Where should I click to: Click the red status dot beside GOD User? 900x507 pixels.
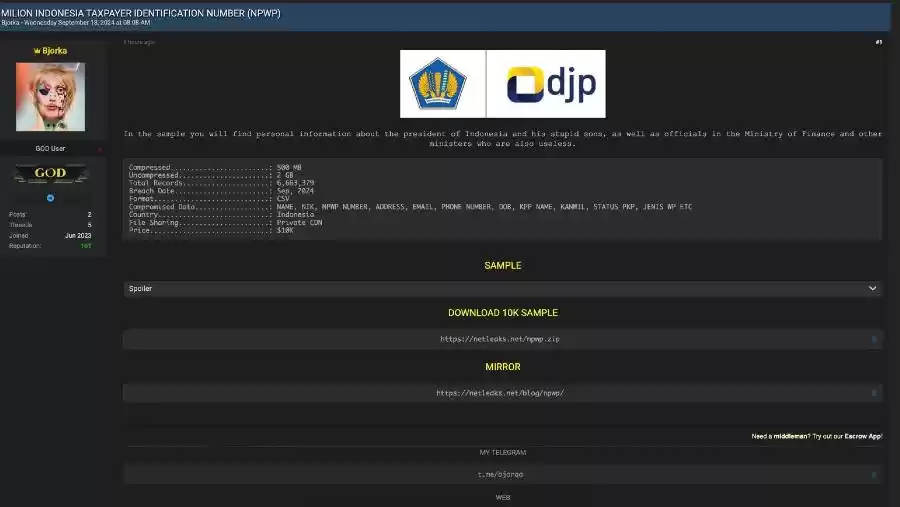(x=99, y=149)
